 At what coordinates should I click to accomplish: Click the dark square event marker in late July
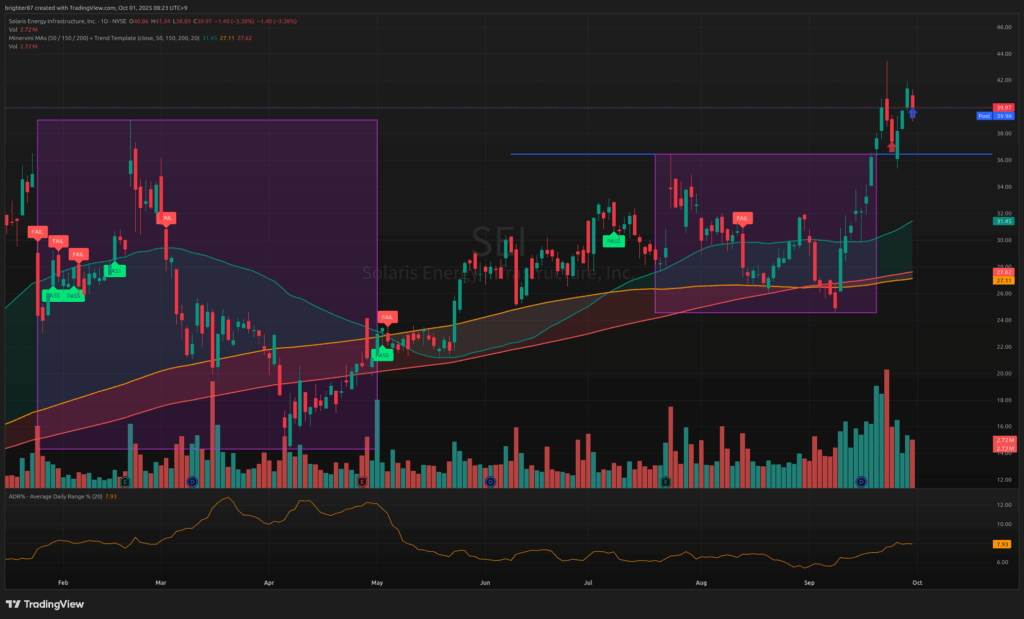tap(666, 482)
